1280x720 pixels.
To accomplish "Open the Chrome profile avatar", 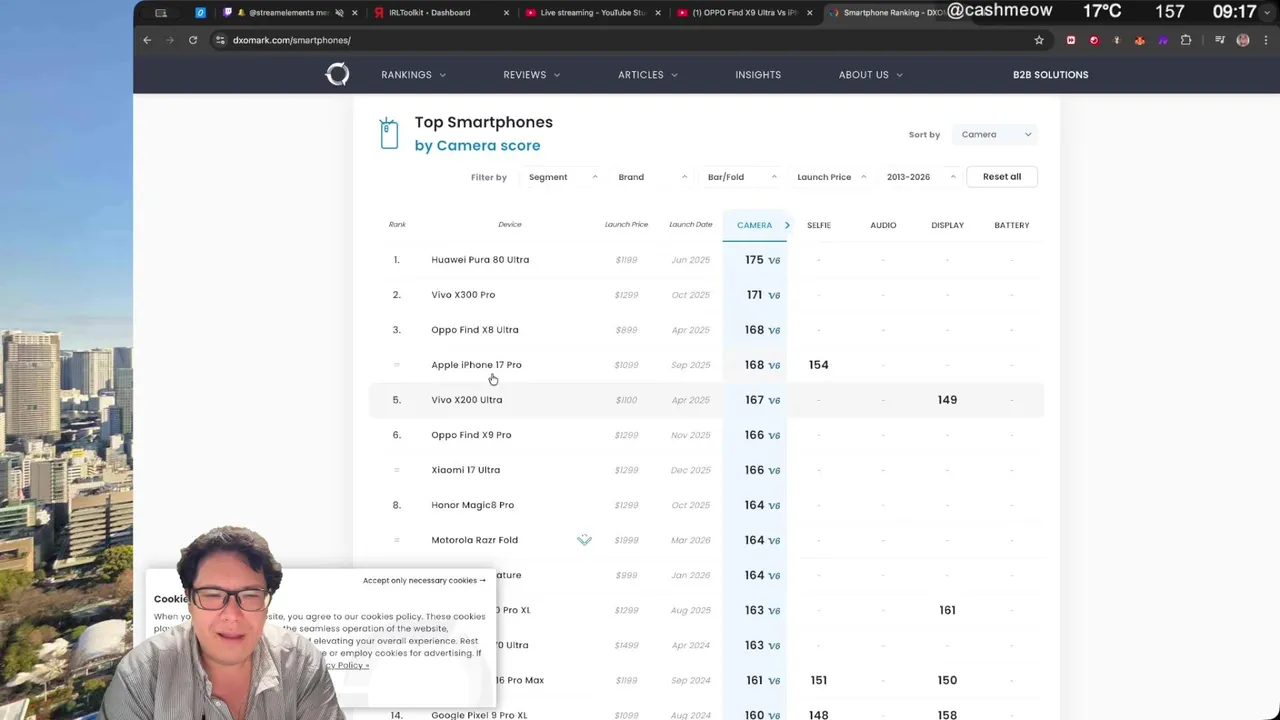I will tap(1243, 40).
